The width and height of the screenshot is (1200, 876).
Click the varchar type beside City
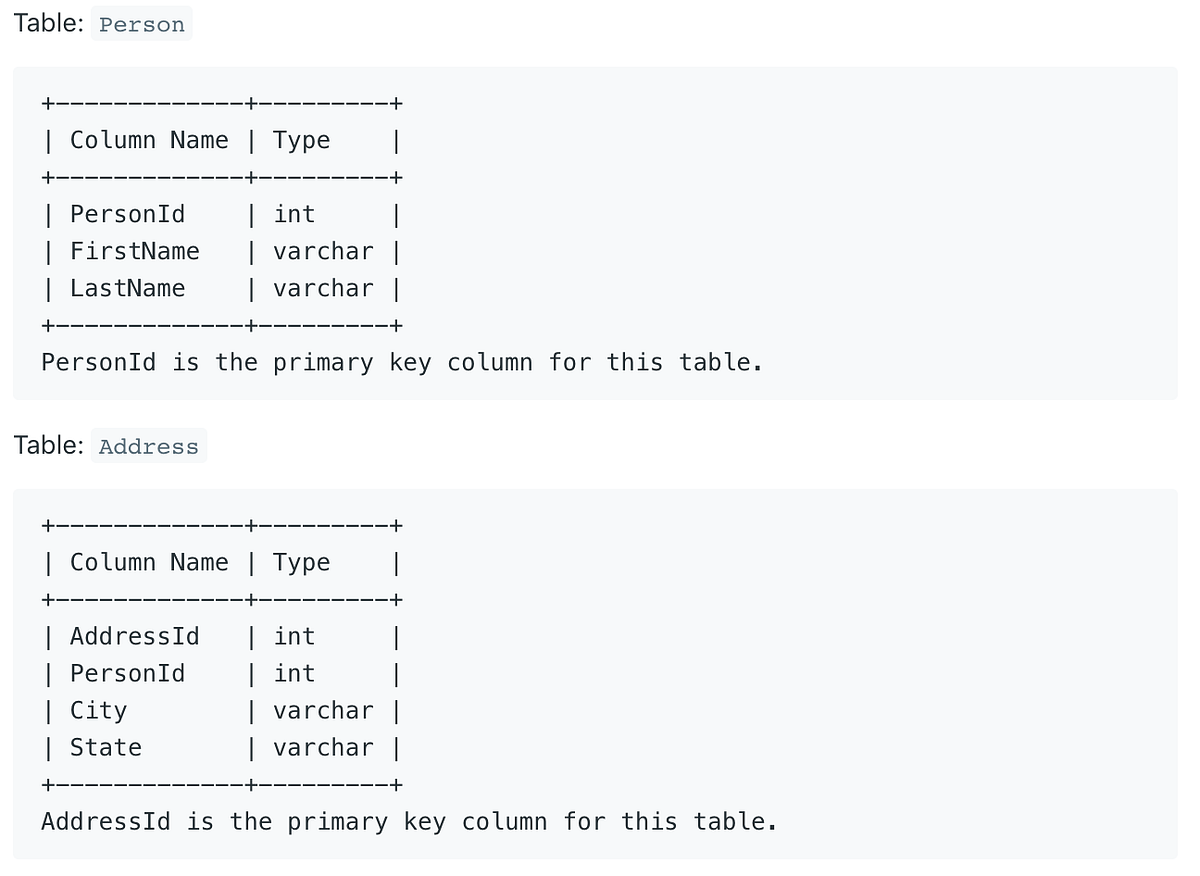323,710
